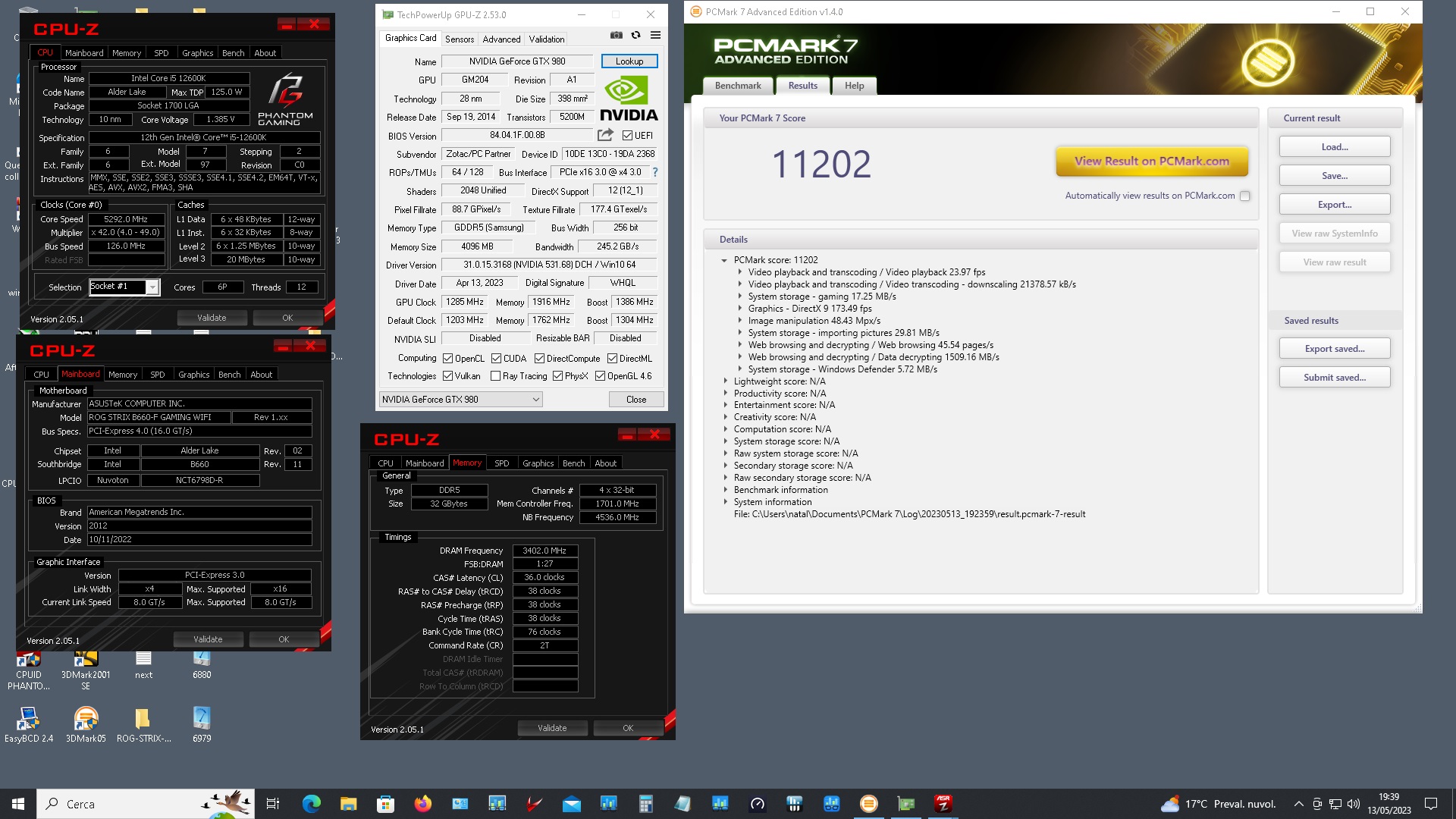Screen dimensions: 1456x819
Task: Open the 6880 file on desktop
Action: 202,665
